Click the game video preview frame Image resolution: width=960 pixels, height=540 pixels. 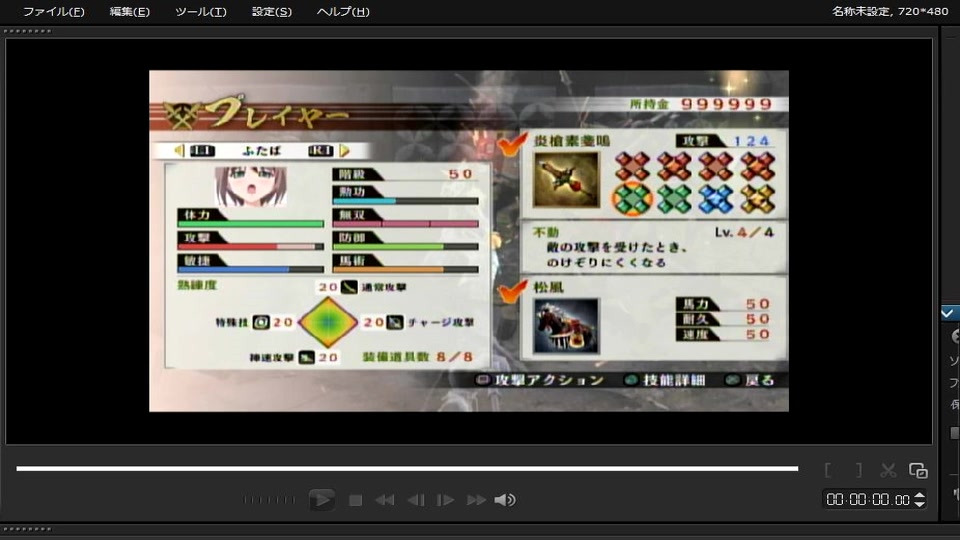469,241
